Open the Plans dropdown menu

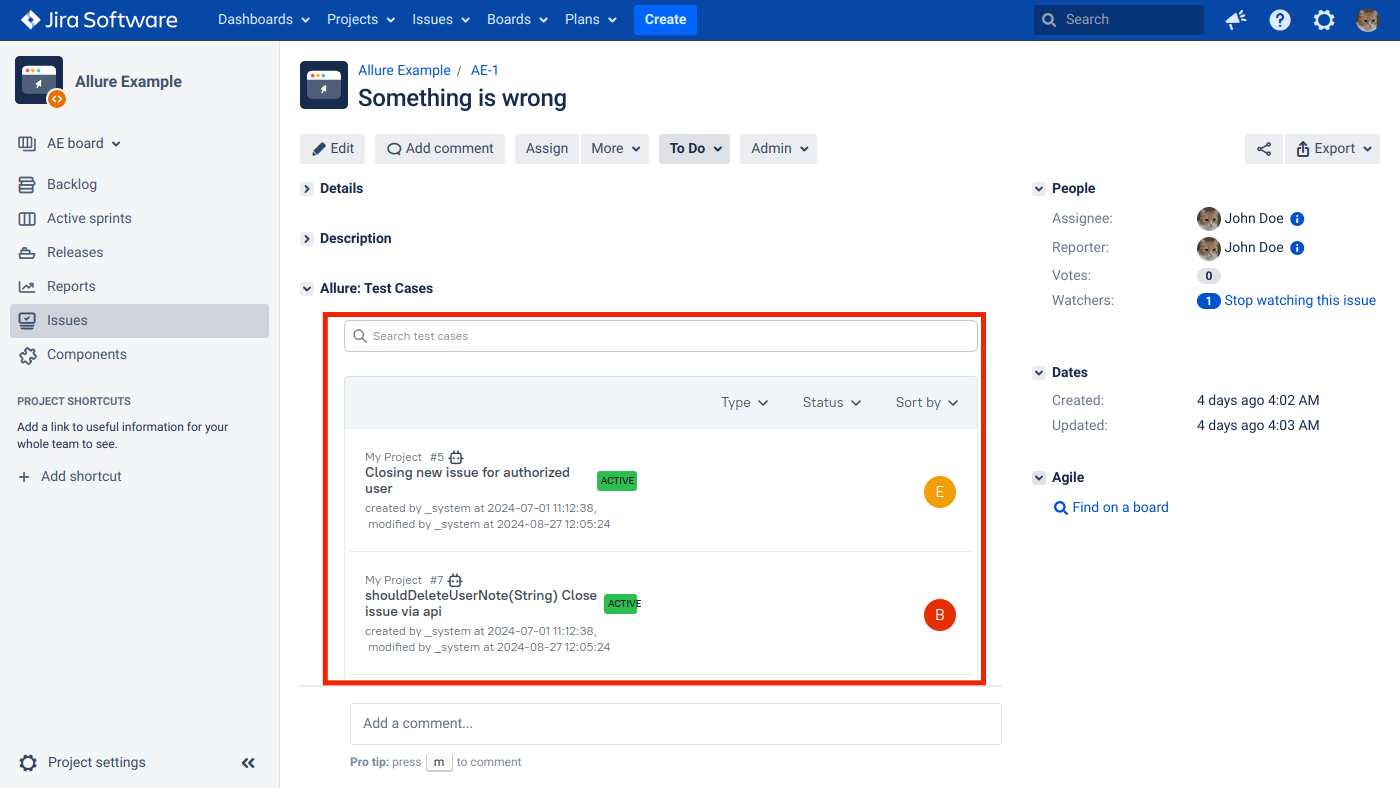[592, 20]
